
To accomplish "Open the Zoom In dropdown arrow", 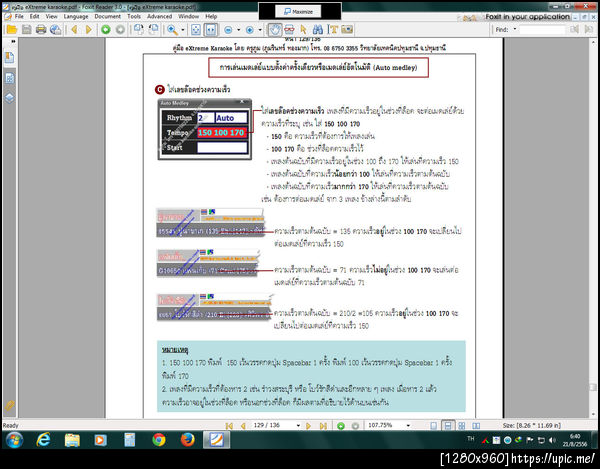I will pyautogui.click(x=260, y=30).
